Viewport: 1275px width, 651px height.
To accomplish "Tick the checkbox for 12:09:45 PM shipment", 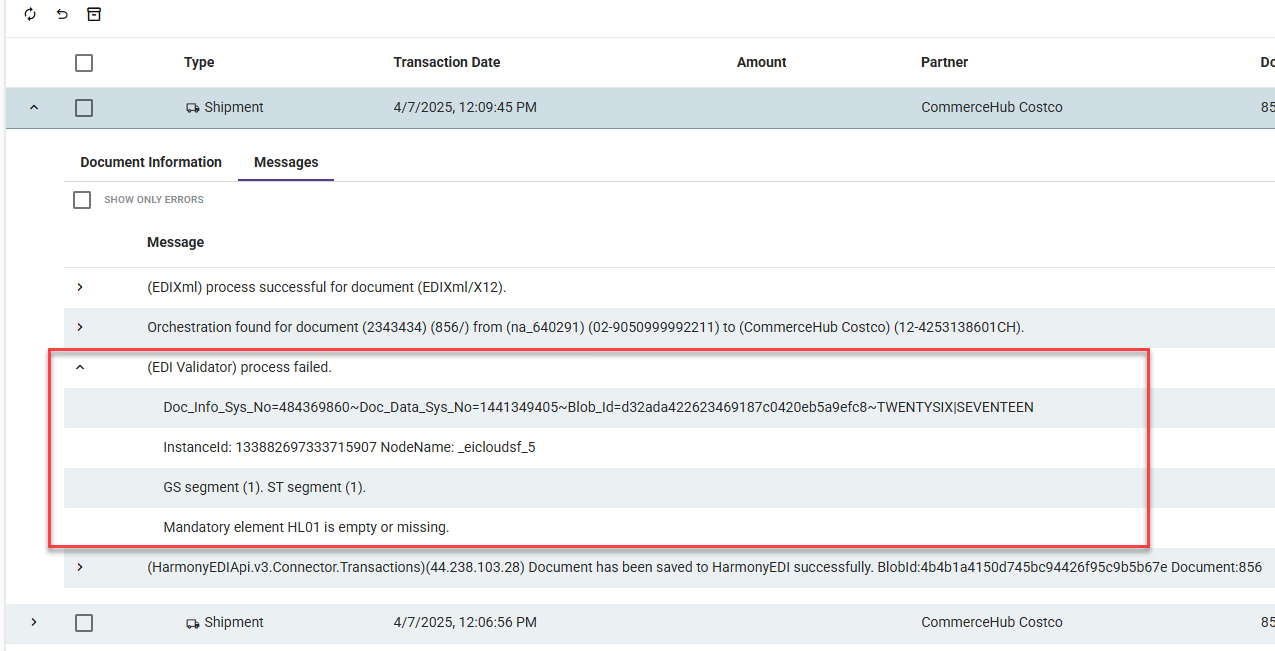I will click(x=84, y=108).
